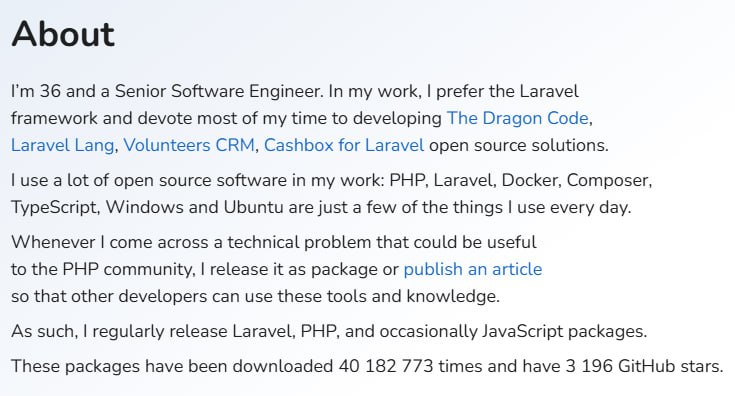Click the JavaScript packages text
735x396 pixels.
pyautogui.click(x=564, y=331)
